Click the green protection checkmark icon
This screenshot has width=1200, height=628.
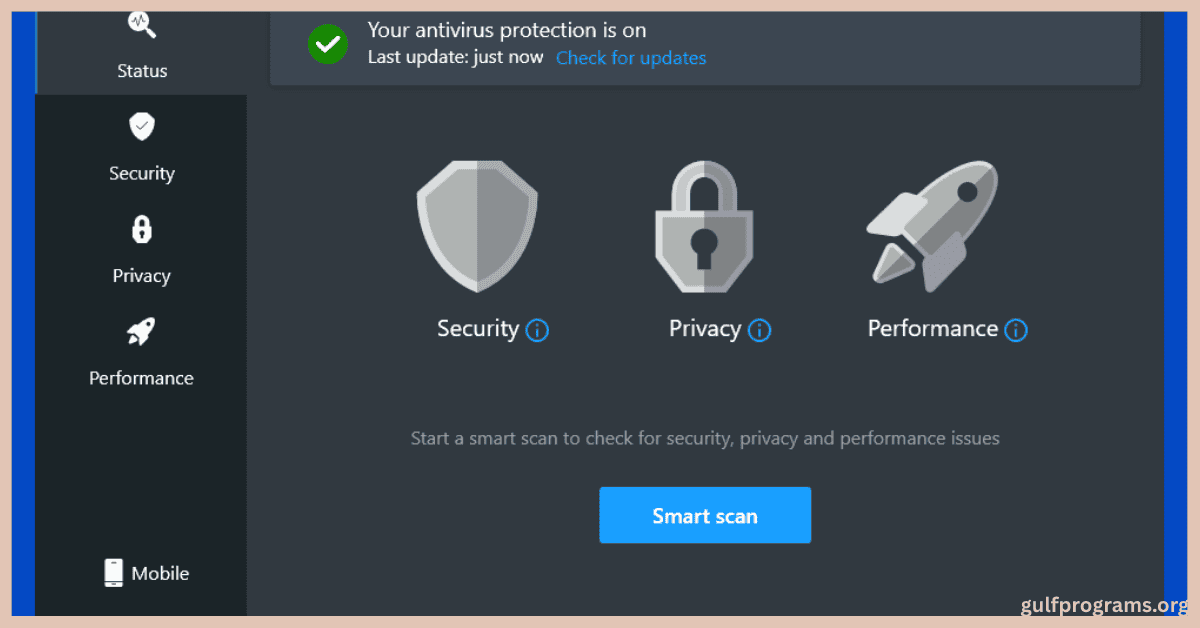click(x=327, y=43)
